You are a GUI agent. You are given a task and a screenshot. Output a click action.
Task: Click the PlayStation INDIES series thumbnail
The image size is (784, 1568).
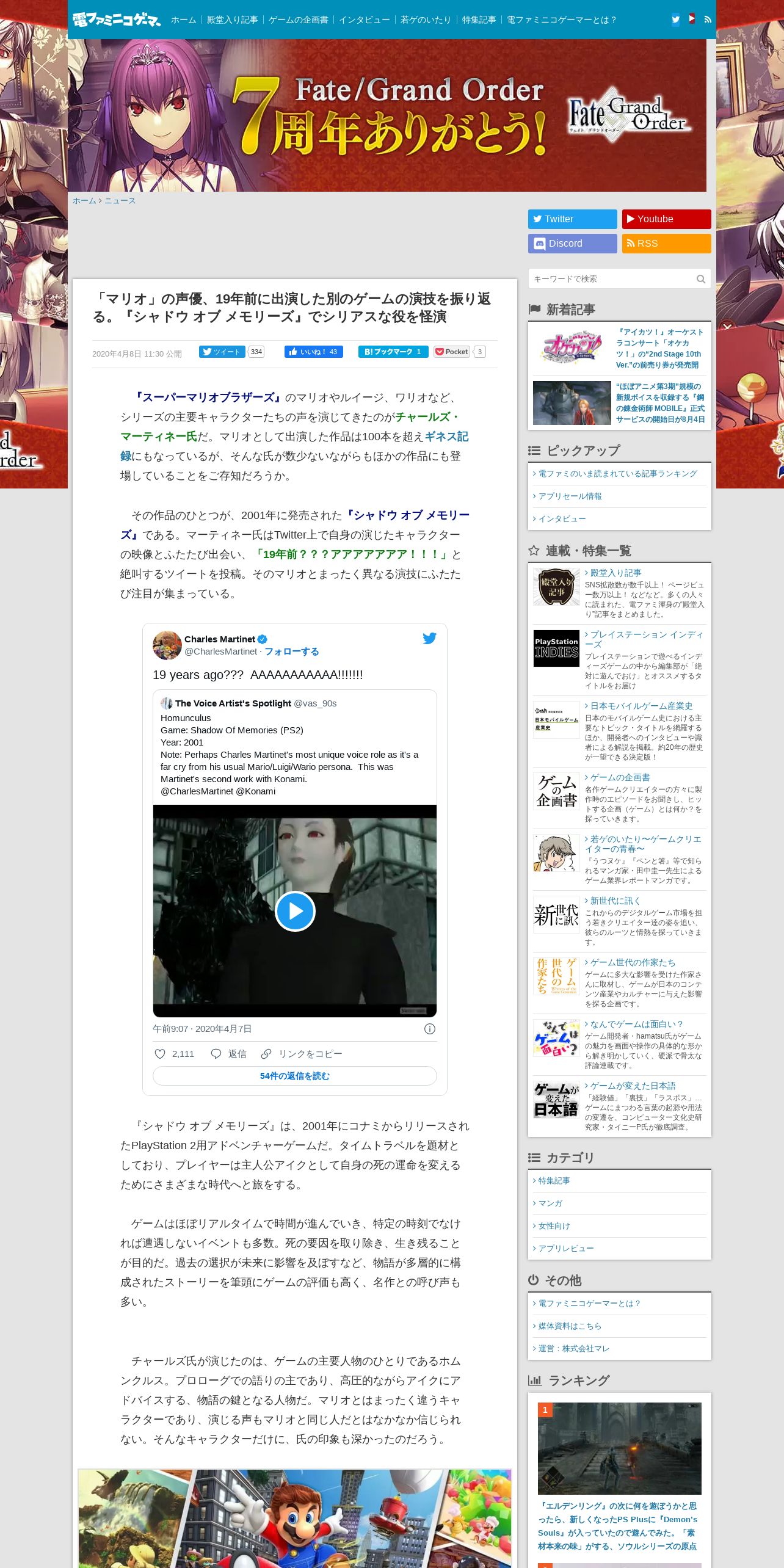(x=556, y=648)
